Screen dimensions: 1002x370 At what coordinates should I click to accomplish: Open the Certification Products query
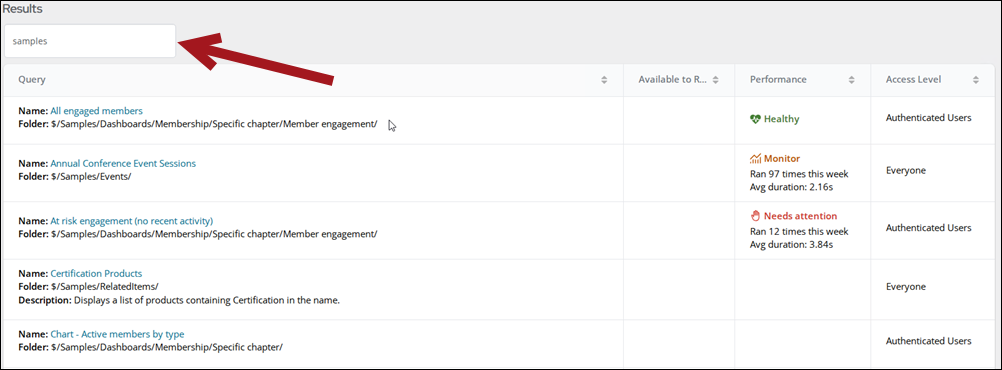pos(96,274)
